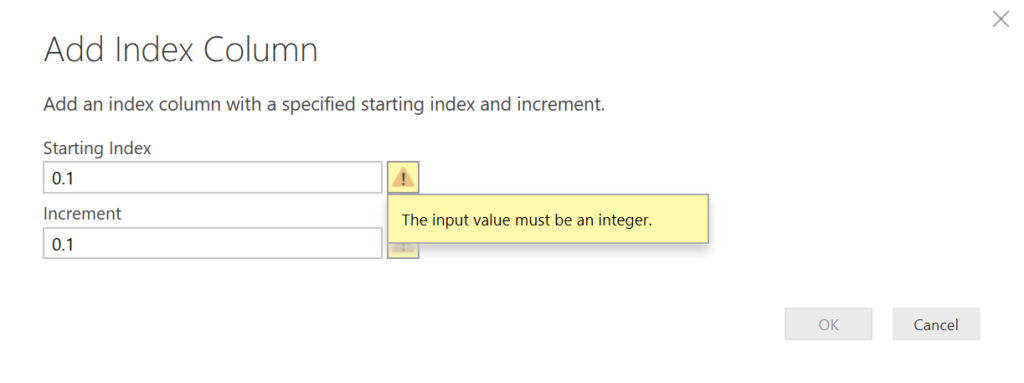This screenshot has height=383, width=1024.
Task: Click the exclamation triangle beside Starting Index
Action: click(x=403, y=177)
